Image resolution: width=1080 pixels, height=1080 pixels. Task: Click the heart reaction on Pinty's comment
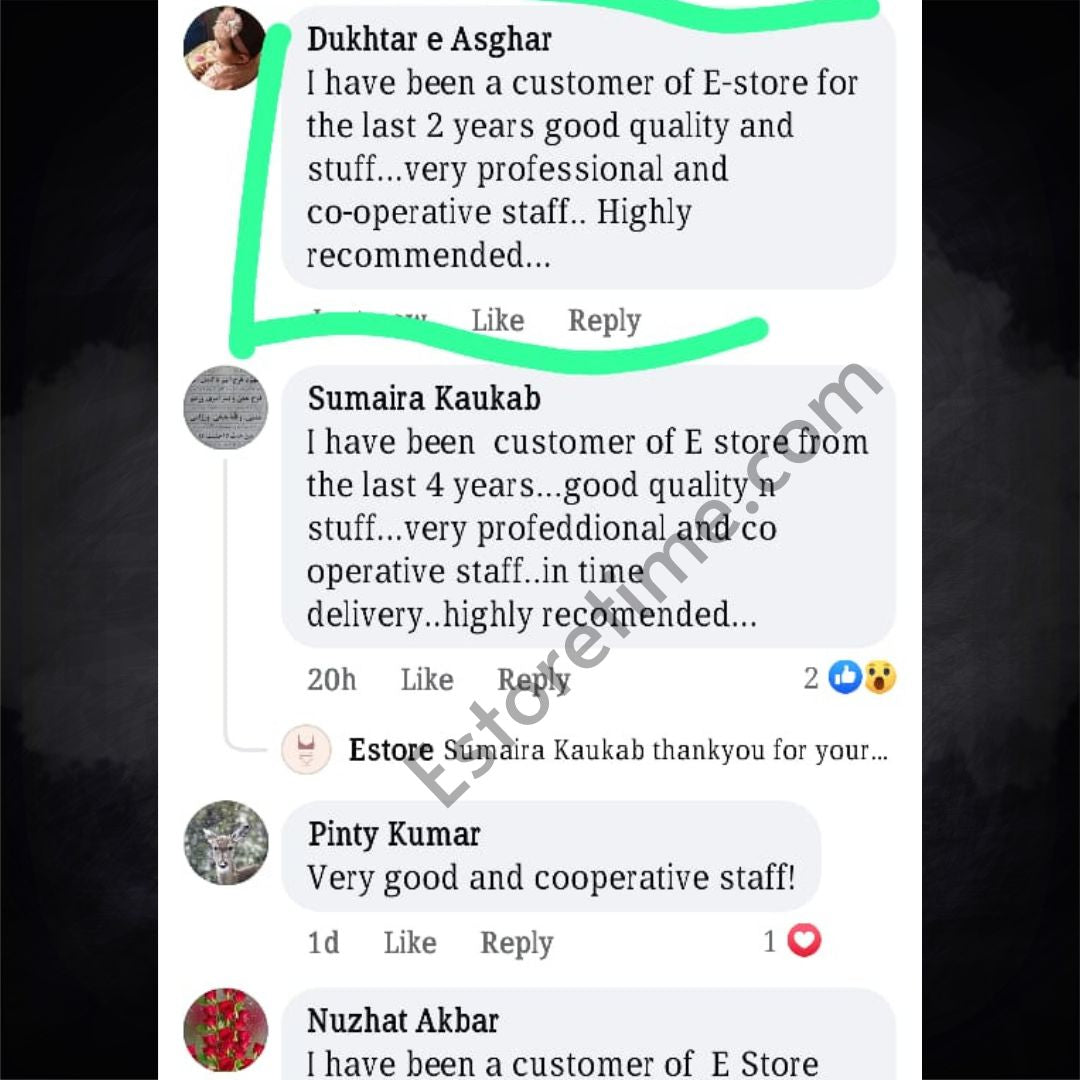pos(804,941)
